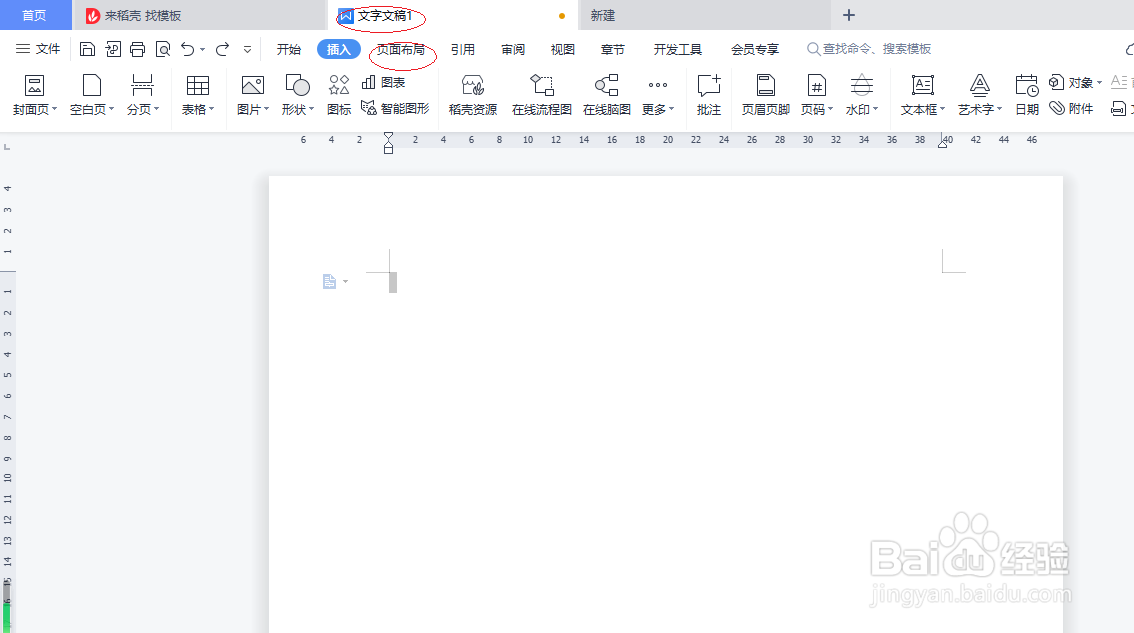Save the document using the save icon
The image size is (1134, 633).
[x=87, y=48]
